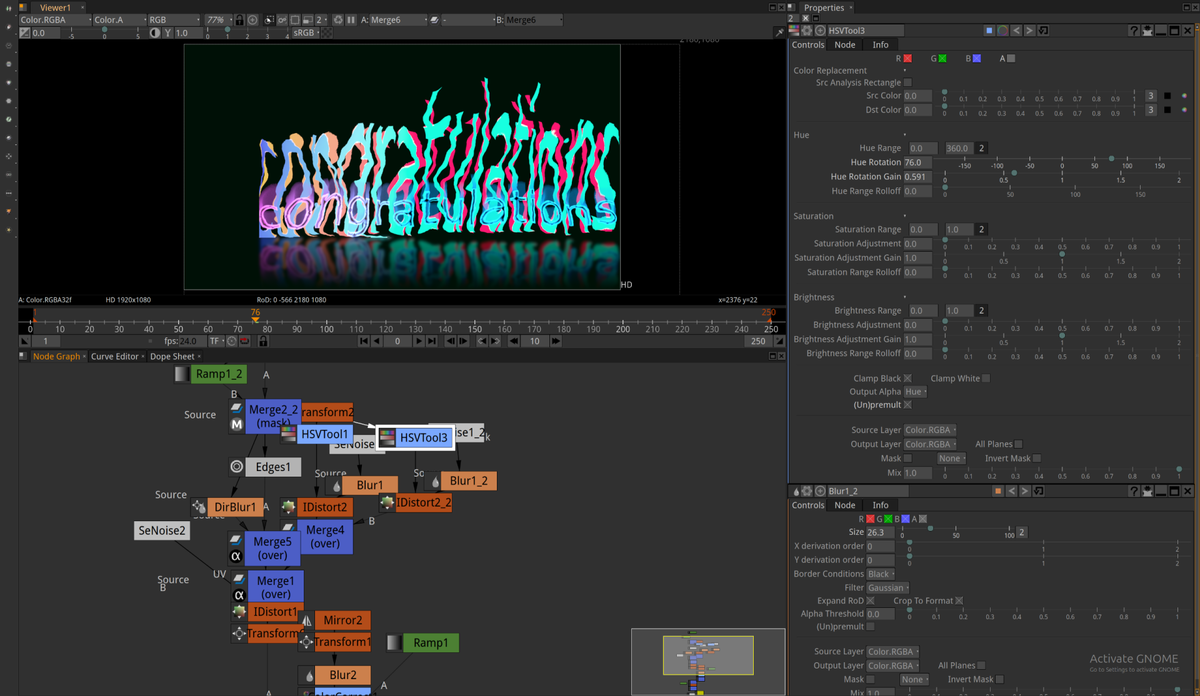
Task: Click the Blur1_2 panel color square icon
Action: (x=997, y=491)
